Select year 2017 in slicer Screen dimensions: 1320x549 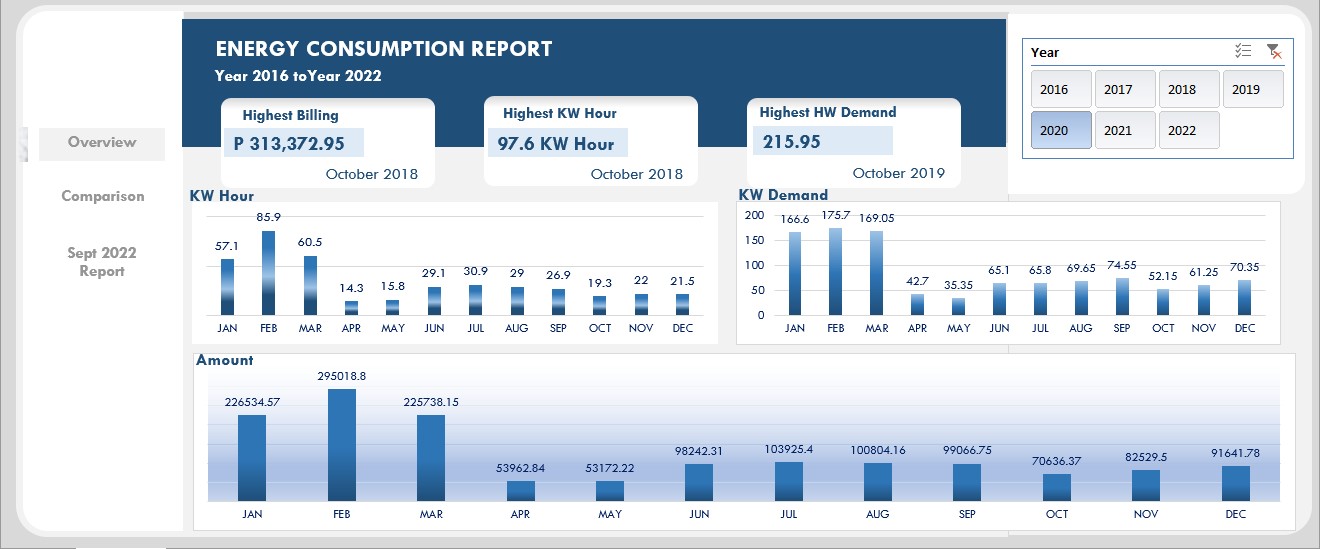1125,89
